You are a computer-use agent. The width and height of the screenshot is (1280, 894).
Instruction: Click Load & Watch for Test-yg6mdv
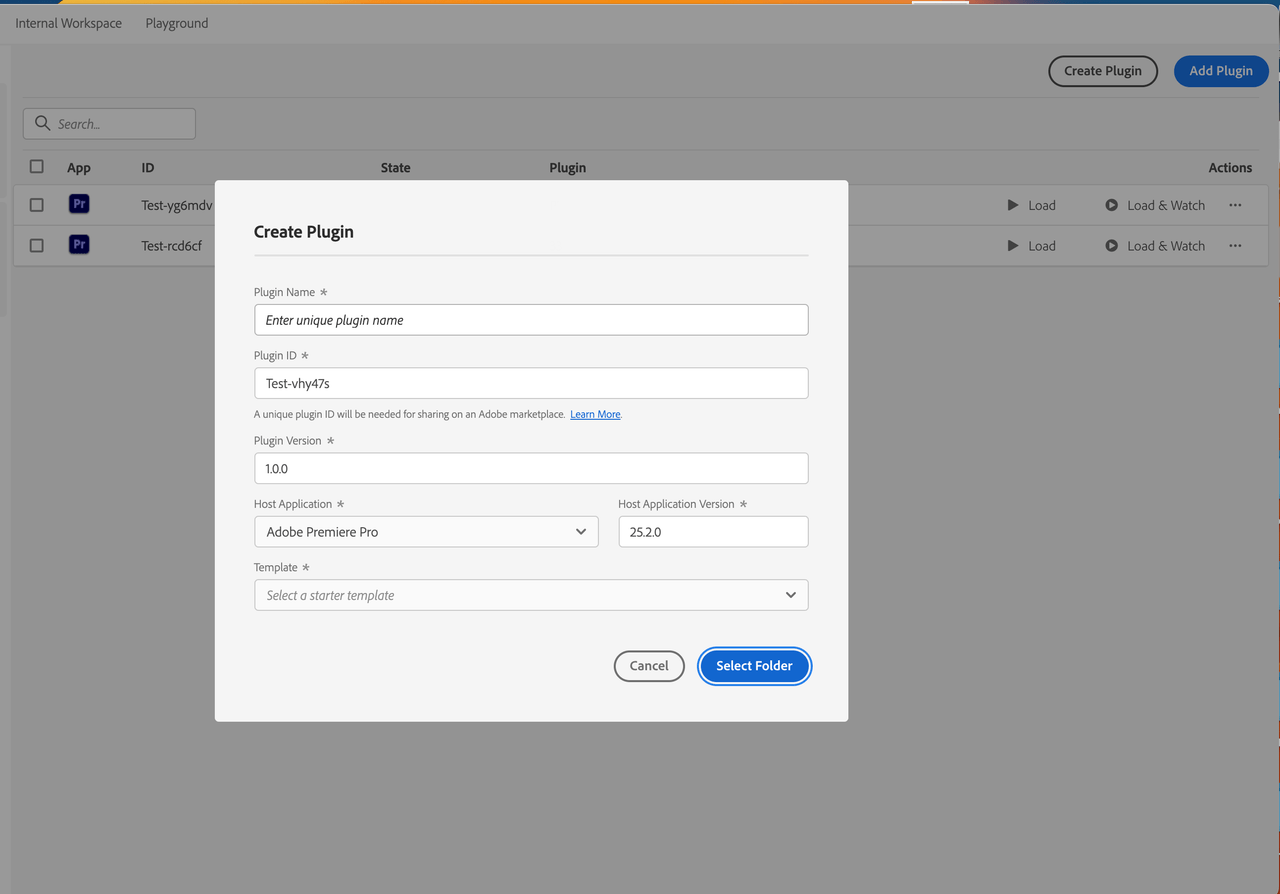pos(1155,205)
